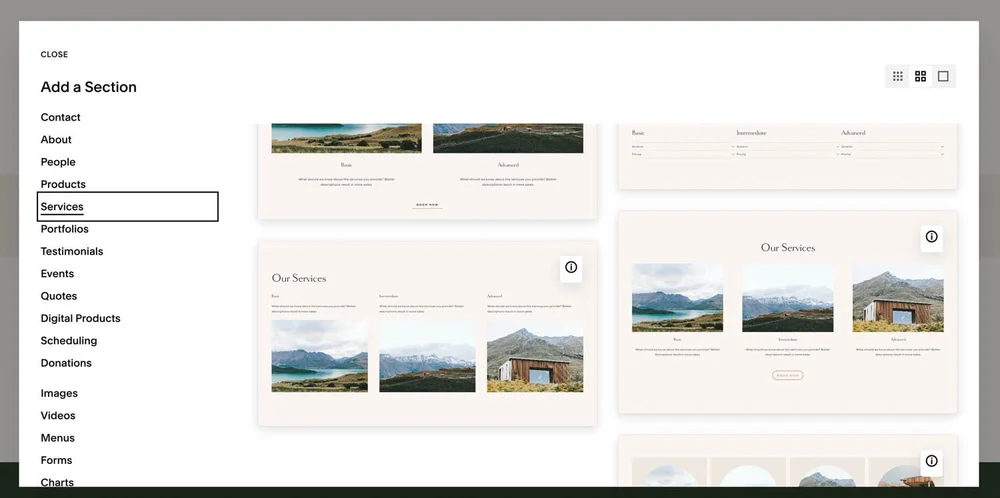The width and height of the screenshot is (1000, 498).
Task: Select Videos section category
Action: tap(58, 416)
